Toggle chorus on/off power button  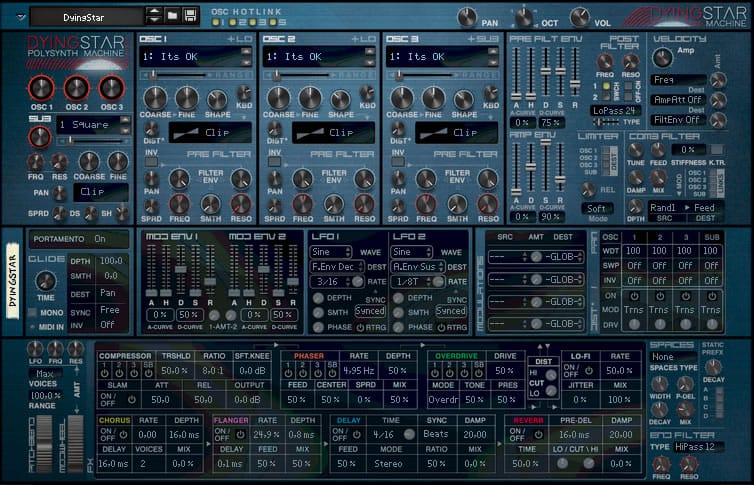pyautogui.click(x=124, y=434)
